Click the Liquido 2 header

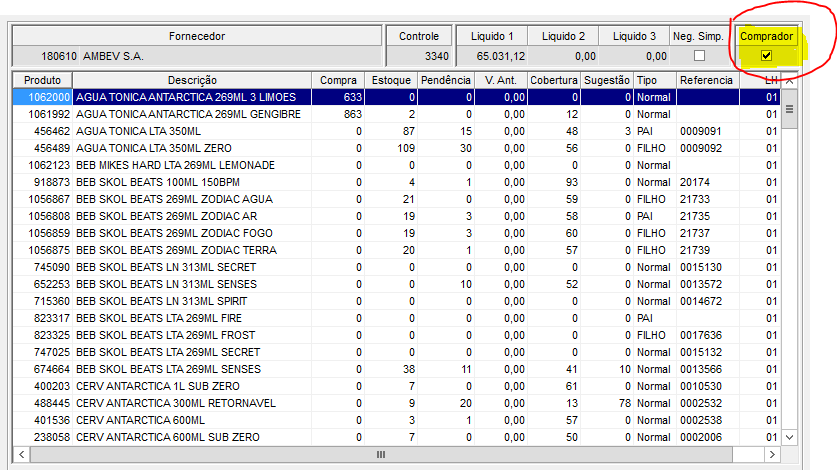[563, 36]
